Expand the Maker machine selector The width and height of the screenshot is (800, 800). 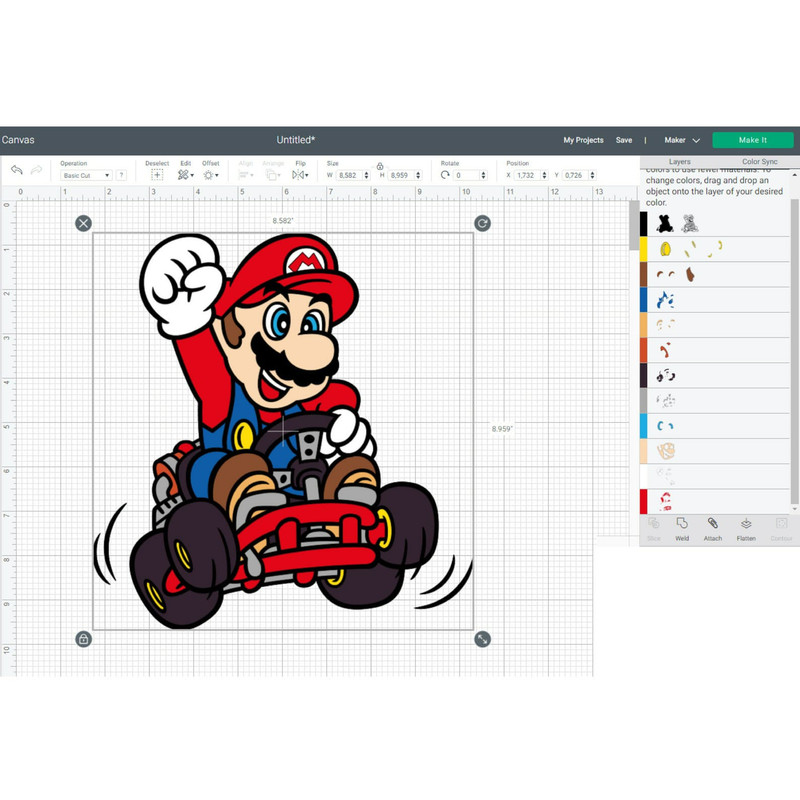pyautogui.click(x=682, y=141)
